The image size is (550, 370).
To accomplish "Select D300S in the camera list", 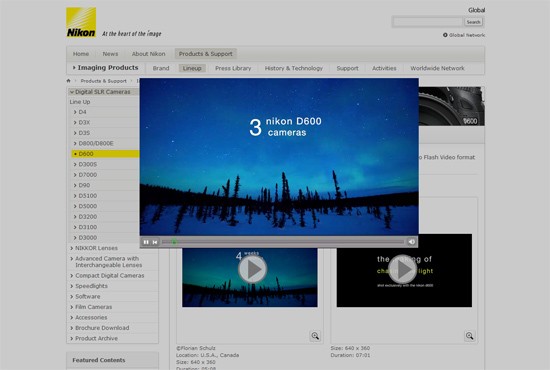I will coord(88,164).
